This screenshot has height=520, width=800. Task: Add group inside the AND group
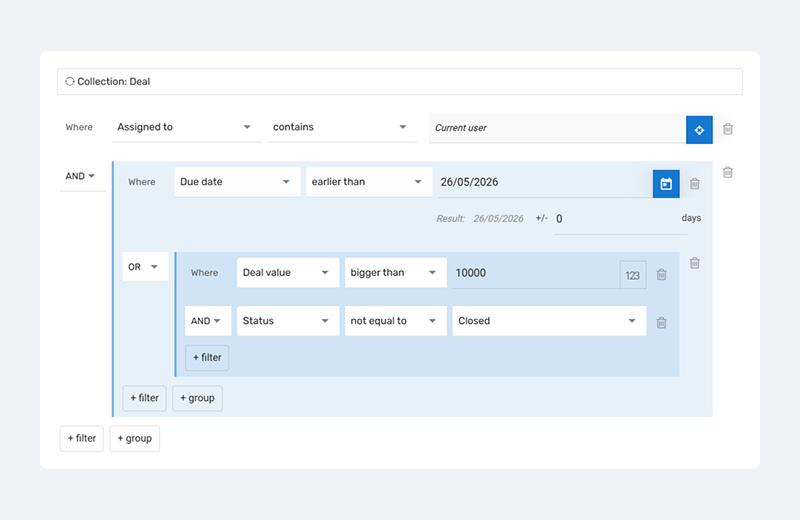(197, 398)
